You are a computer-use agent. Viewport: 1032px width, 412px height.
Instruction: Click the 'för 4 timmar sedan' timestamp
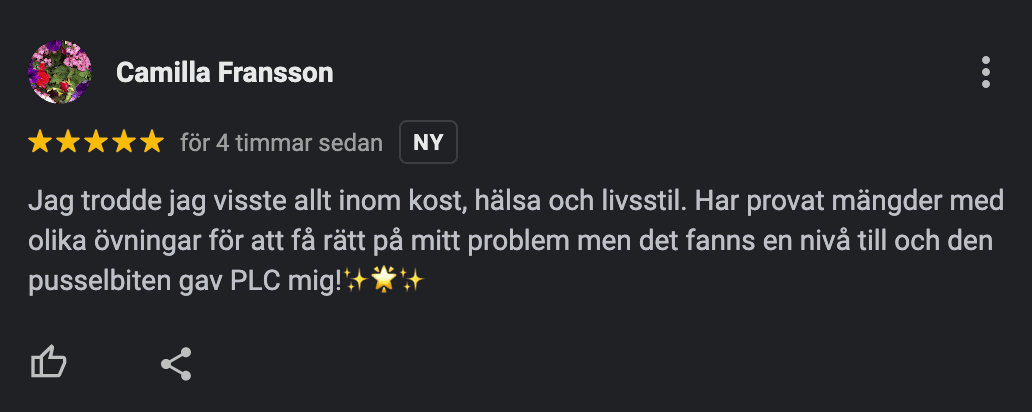pyautogui.click(x=282, y=143)
